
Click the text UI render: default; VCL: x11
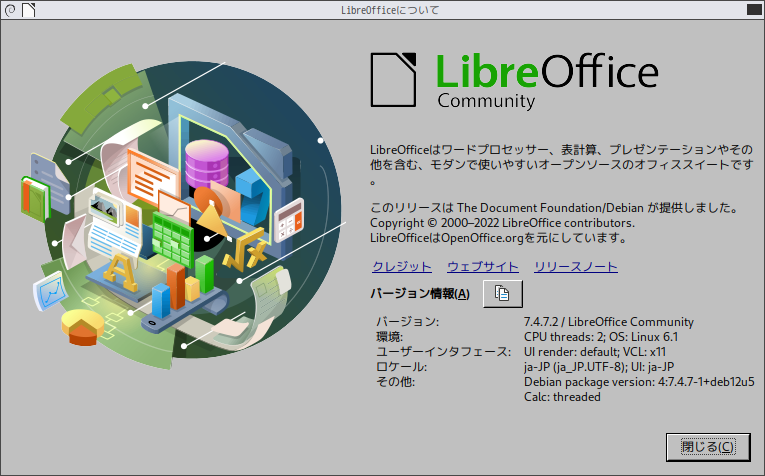pyautogui.click(x=595, y=352)
